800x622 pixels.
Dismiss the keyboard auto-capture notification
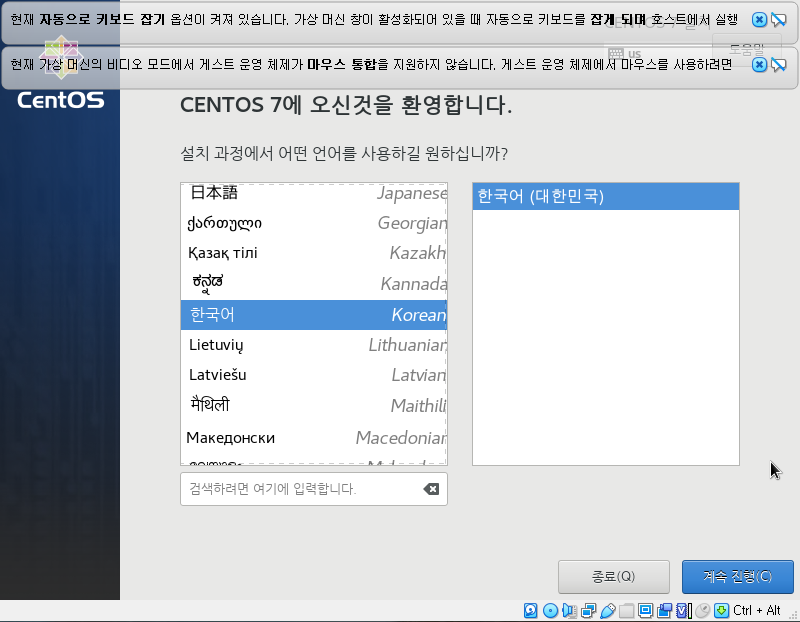click(759, 20)
